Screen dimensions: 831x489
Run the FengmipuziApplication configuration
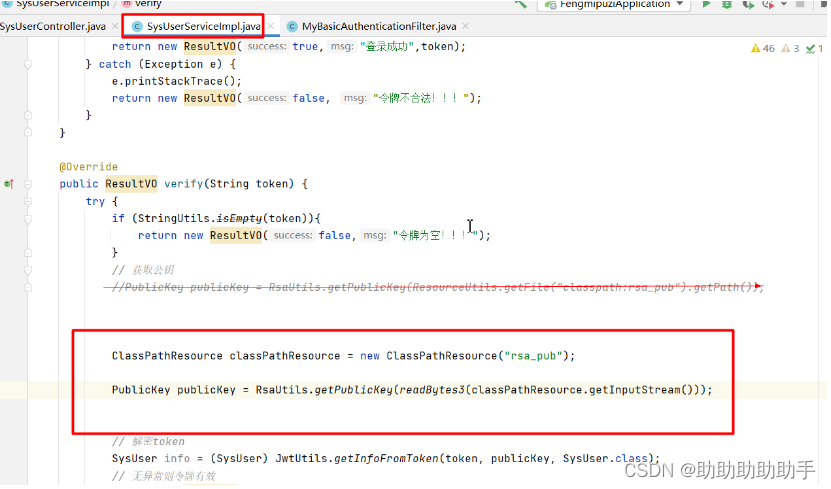point(706,4)
